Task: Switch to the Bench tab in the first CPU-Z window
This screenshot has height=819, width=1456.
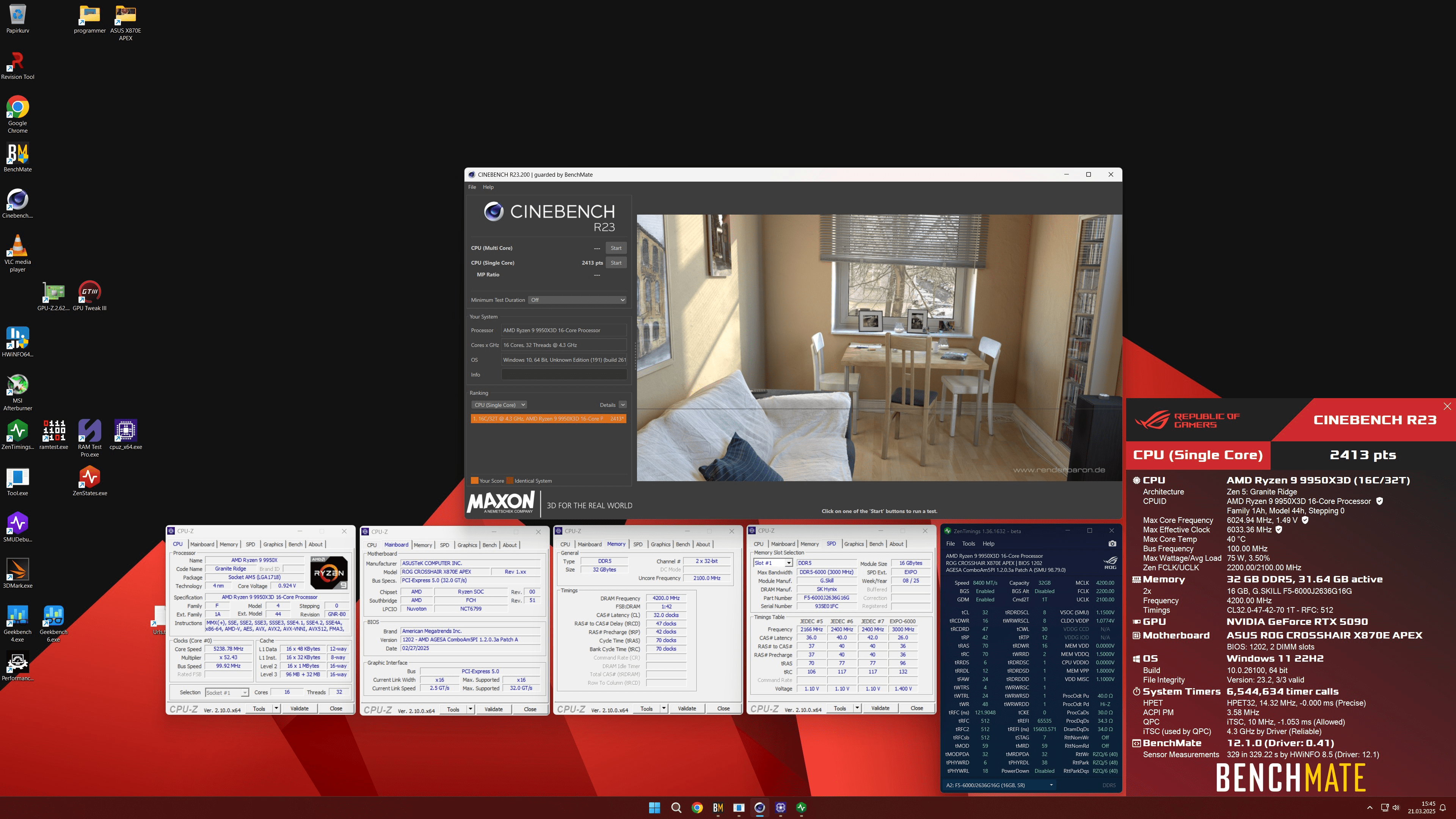Action: (295, 544)
